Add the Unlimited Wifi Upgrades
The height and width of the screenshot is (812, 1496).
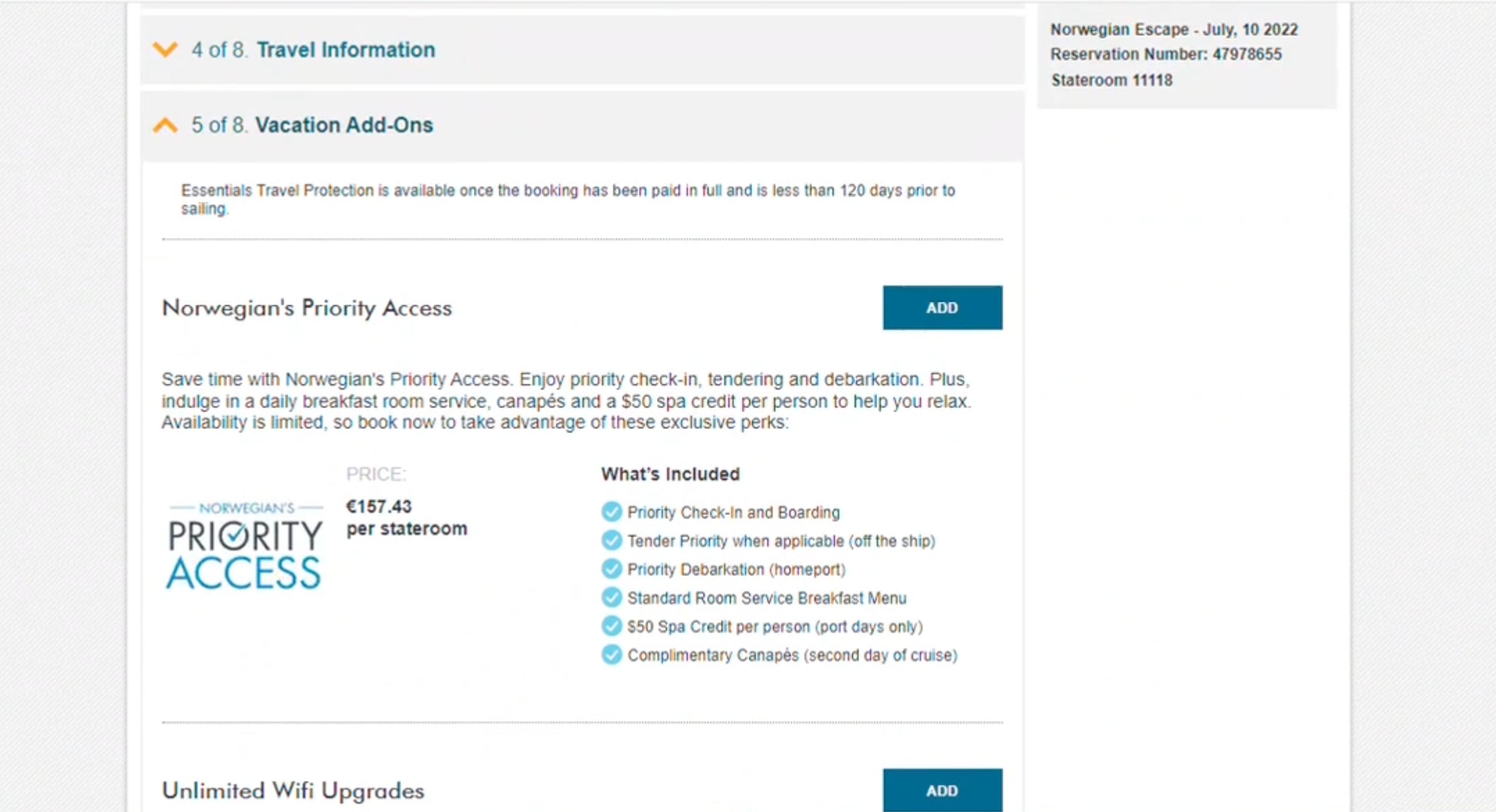coord(942,790)
